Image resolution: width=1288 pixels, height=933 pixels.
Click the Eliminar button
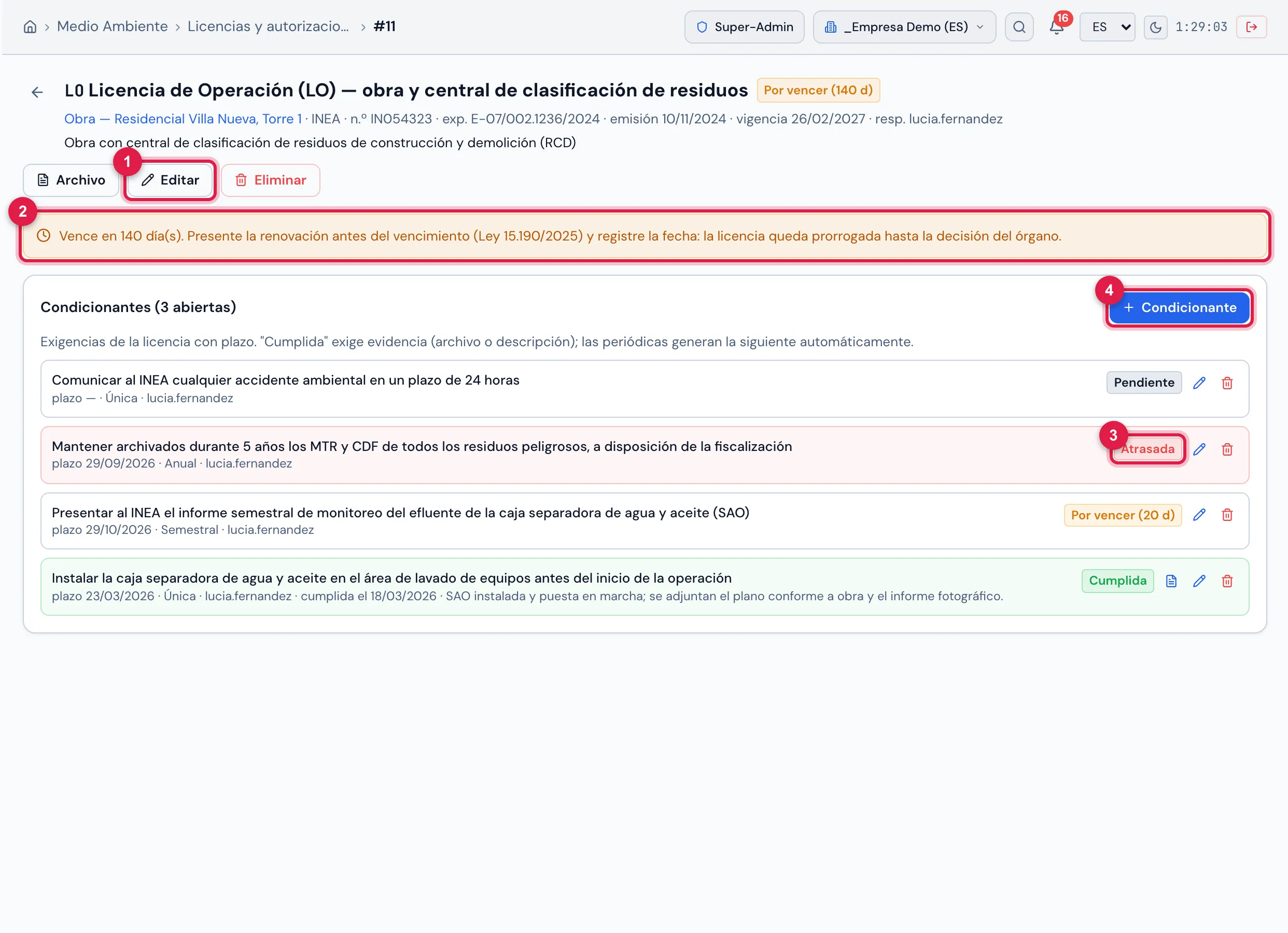click(x=270, y=180)
